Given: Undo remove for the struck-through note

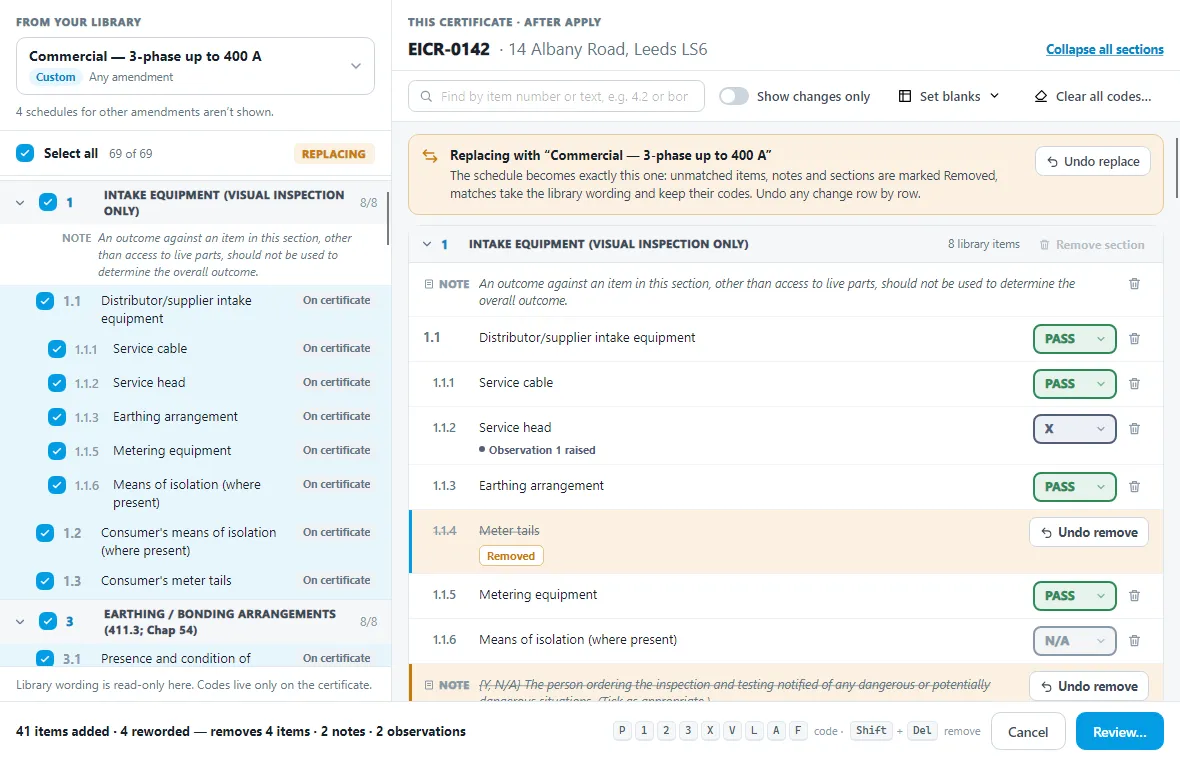Looking at the screenshot, I should coord(1089,686).
